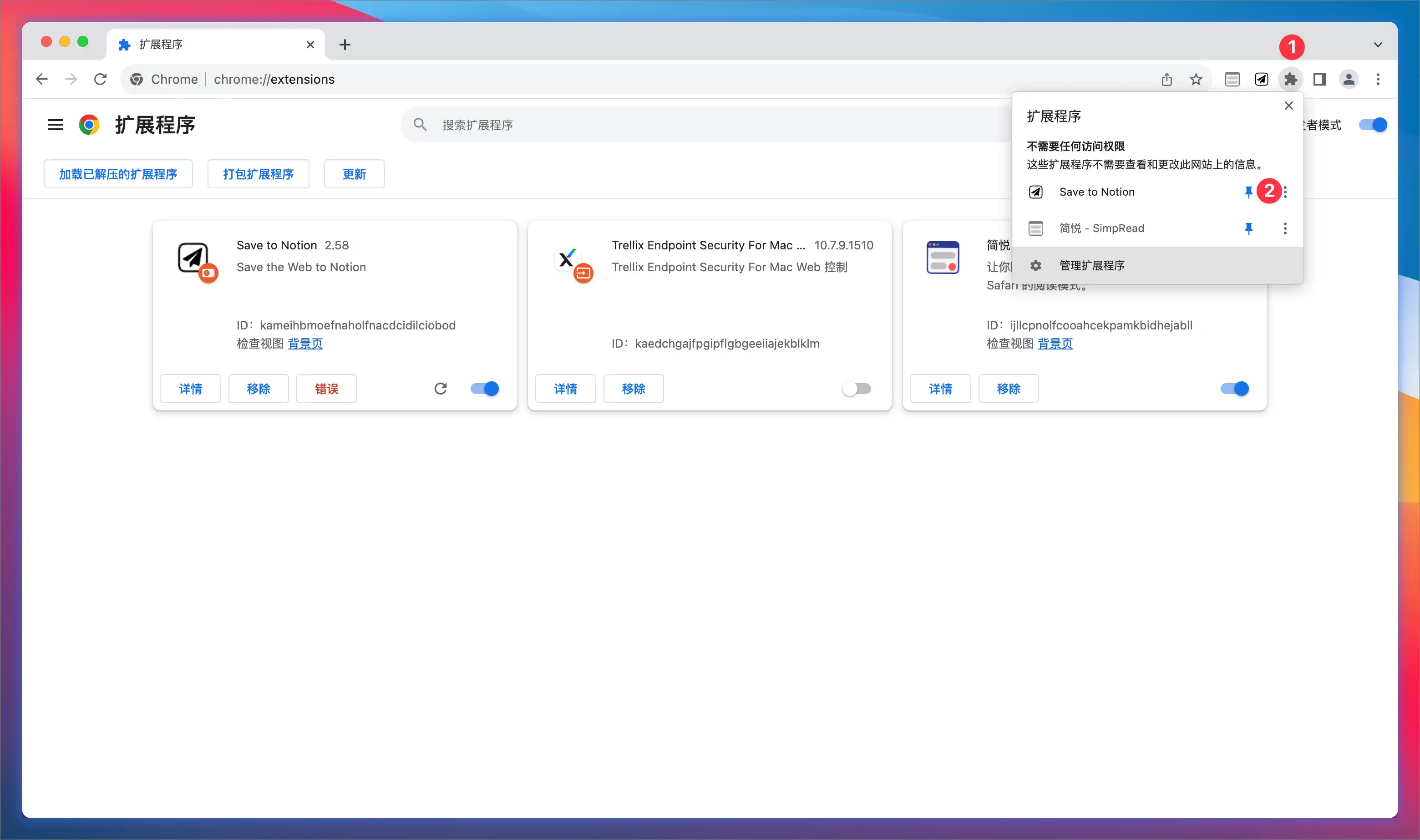Image resolution: width=1420 pixels, height=840 pixels.
Task: Click the share page icon
Action: coord(1166,79)
